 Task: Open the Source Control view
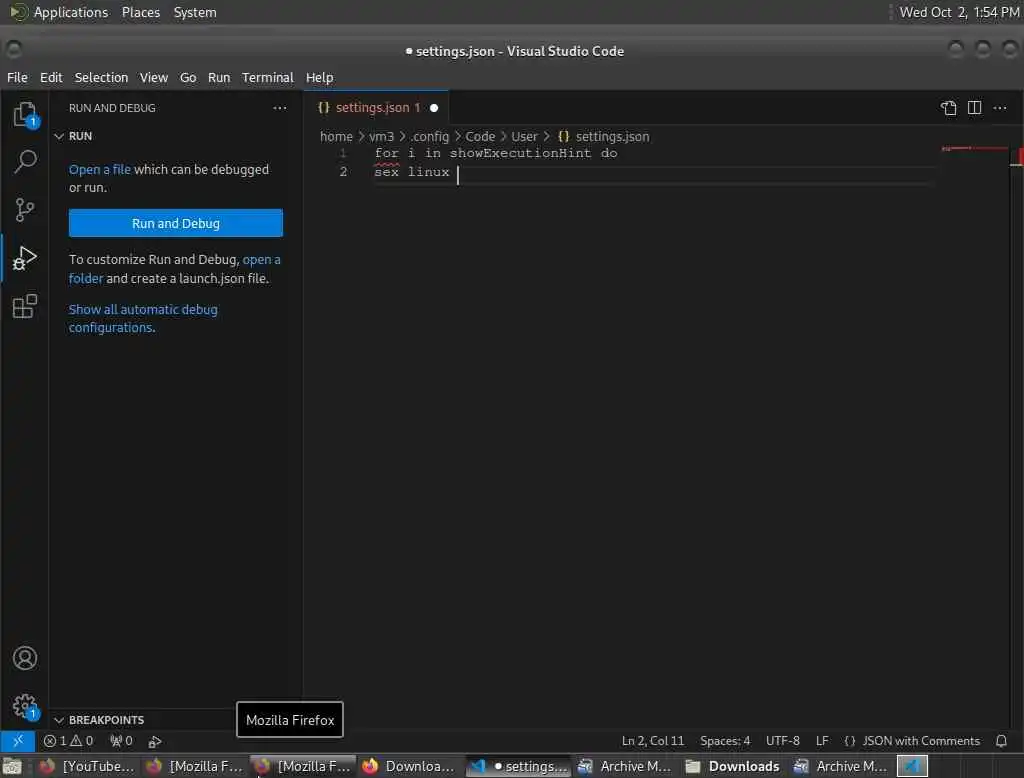(x=25, y=210)
